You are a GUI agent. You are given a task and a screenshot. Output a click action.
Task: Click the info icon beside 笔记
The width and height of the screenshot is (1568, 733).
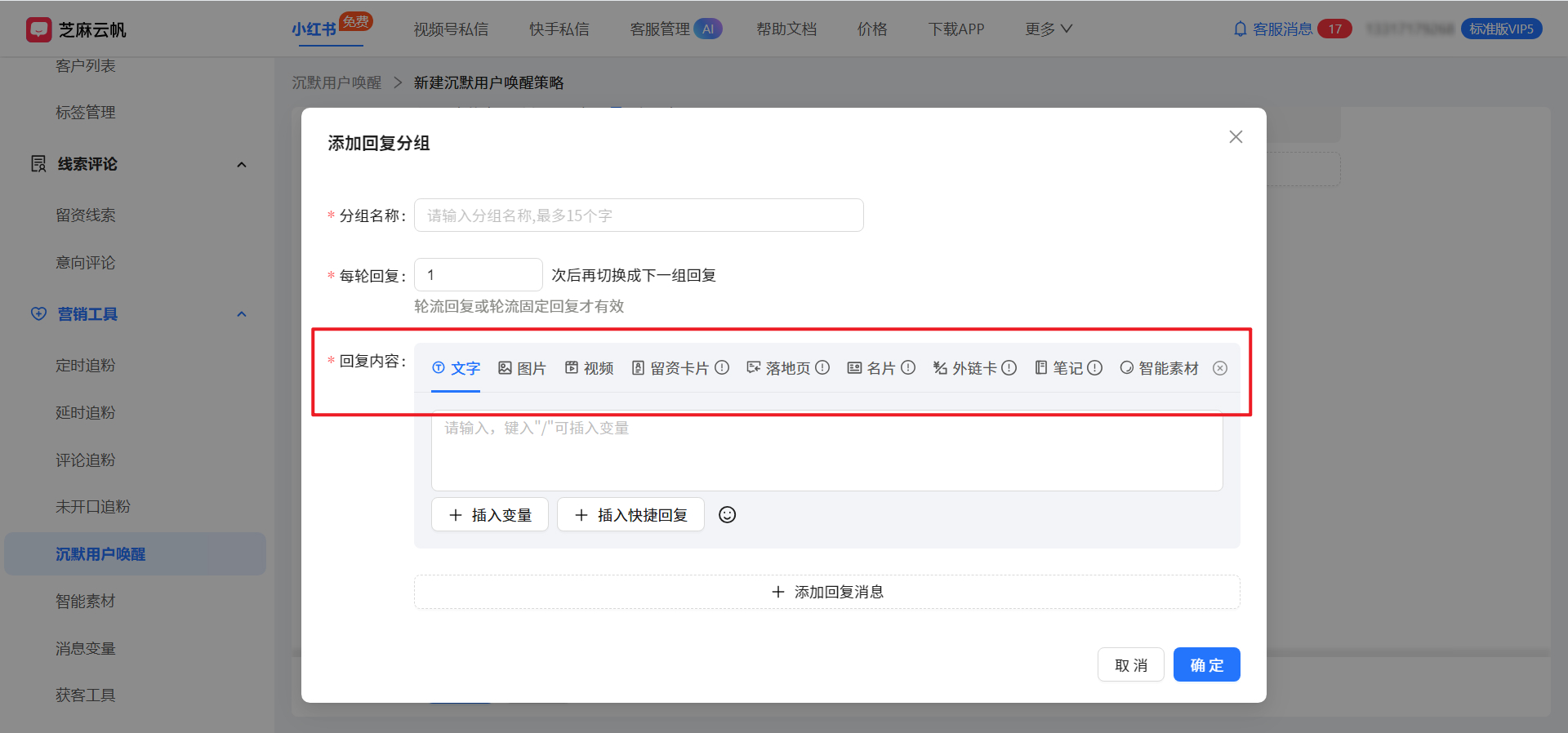coord(1095,367)
